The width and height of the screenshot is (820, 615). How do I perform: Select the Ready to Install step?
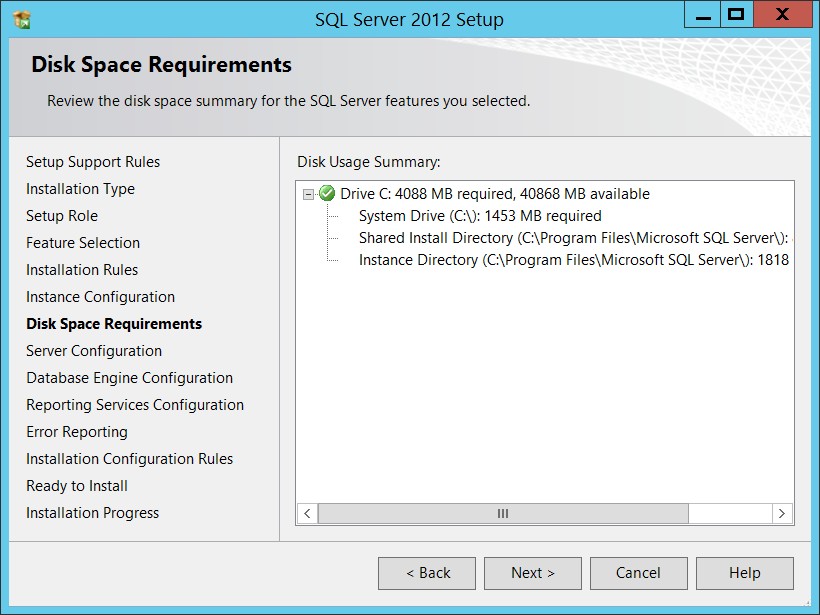click(x=77, y=486)
